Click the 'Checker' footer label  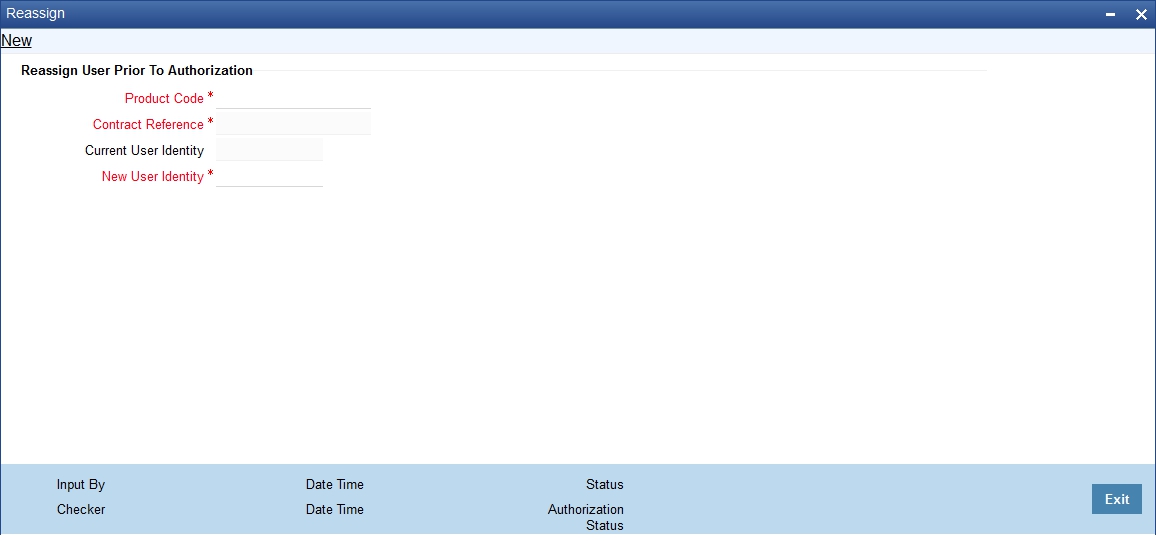click(x=81, y=509)
